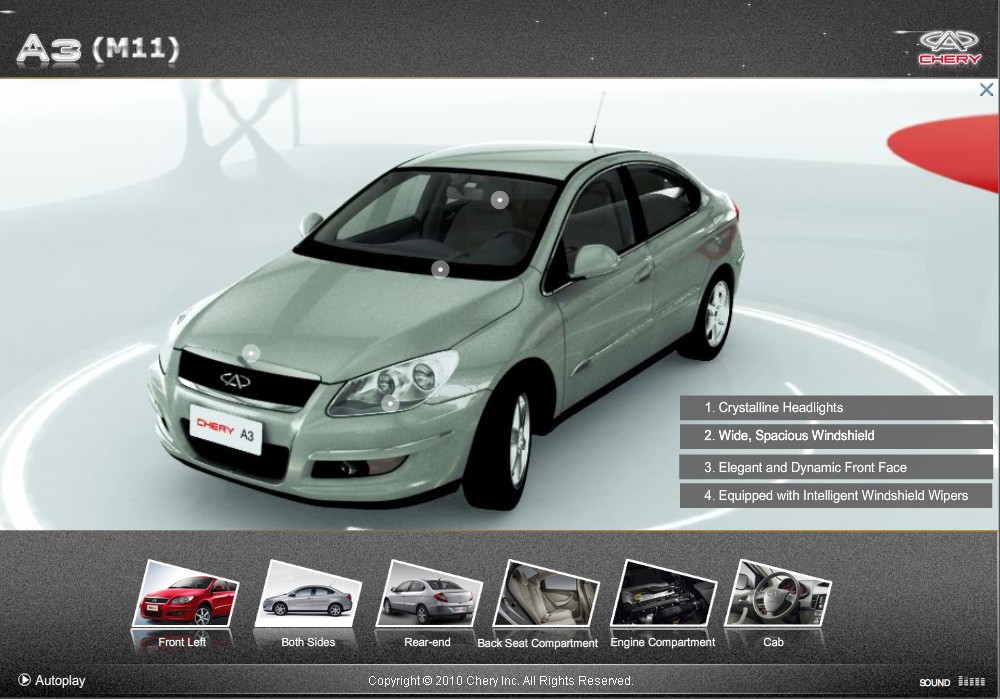Select 4. Equipped with Intelligent Windshield Wipers
This screenshot has width=1000, height=699.
point(835,496)
